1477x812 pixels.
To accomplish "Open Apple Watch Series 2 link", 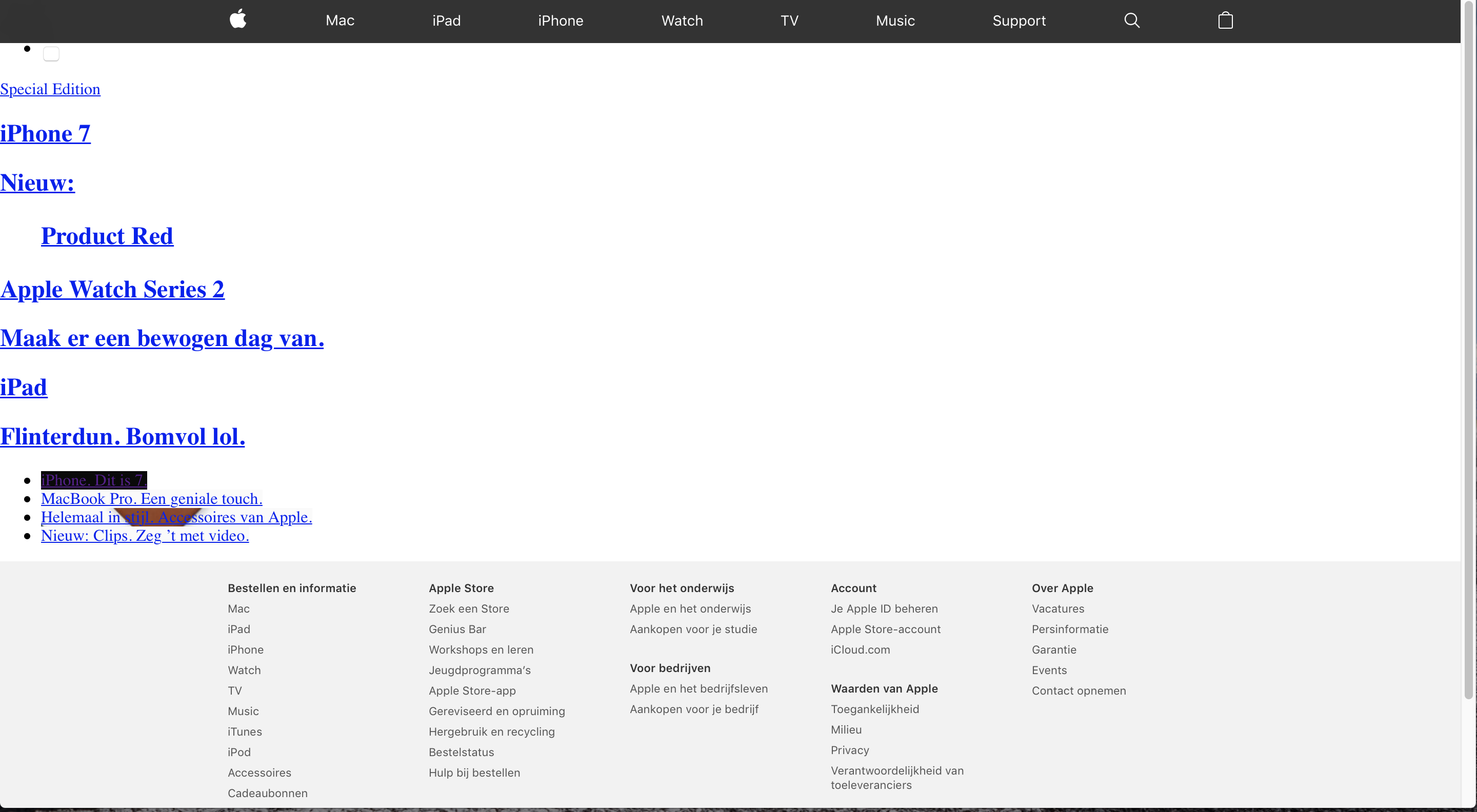I will (x=112, y=290).
